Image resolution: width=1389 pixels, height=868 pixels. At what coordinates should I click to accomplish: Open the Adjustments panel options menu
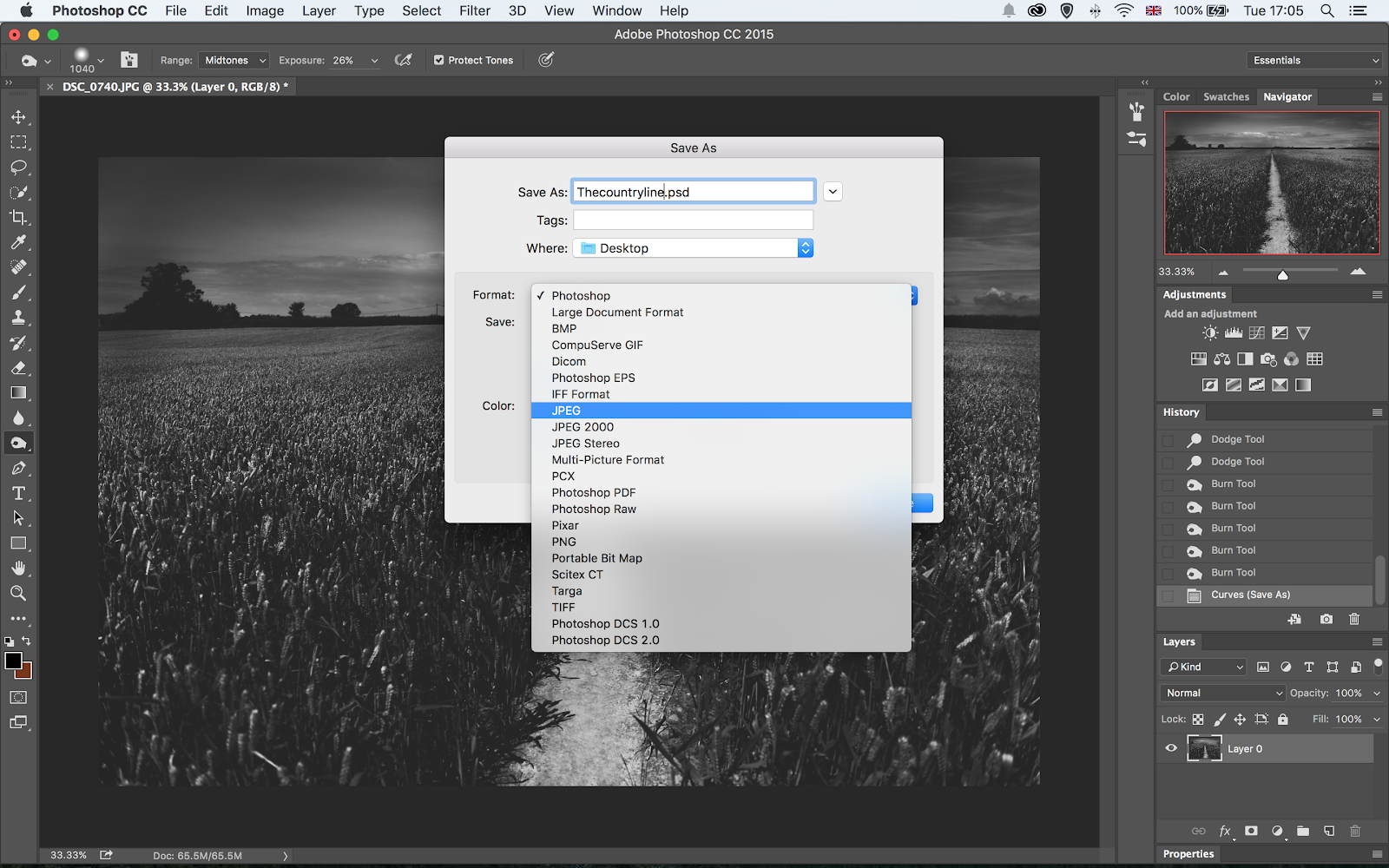1377,295
